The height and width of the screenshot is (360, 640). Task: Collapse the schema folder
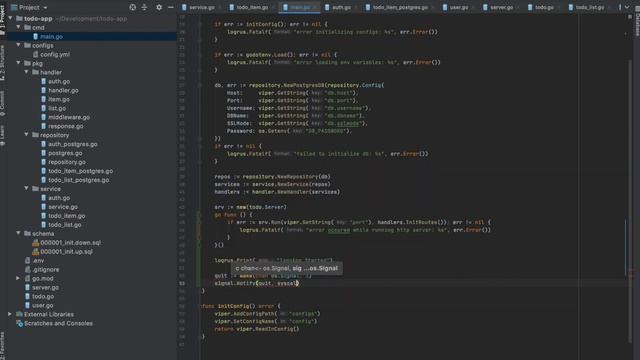click(x=18, y=233)
